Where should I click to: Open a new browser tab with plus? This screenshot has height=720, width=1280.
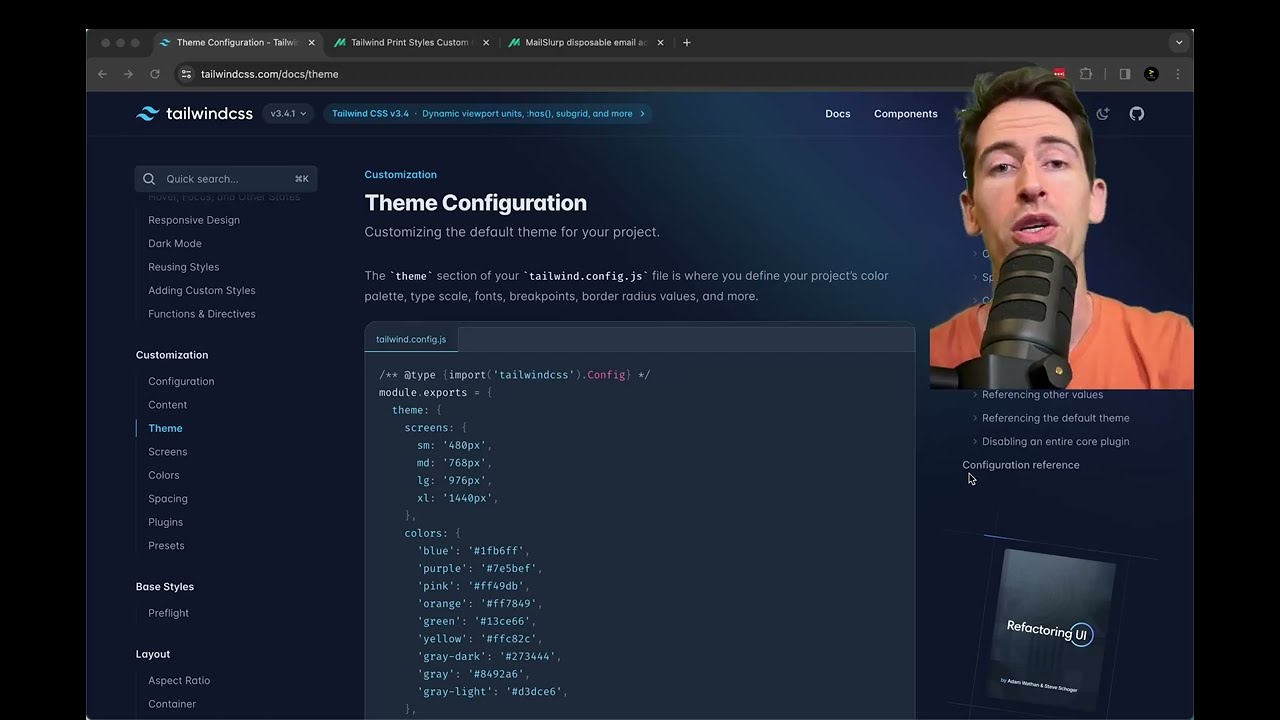tap(686, 43)
